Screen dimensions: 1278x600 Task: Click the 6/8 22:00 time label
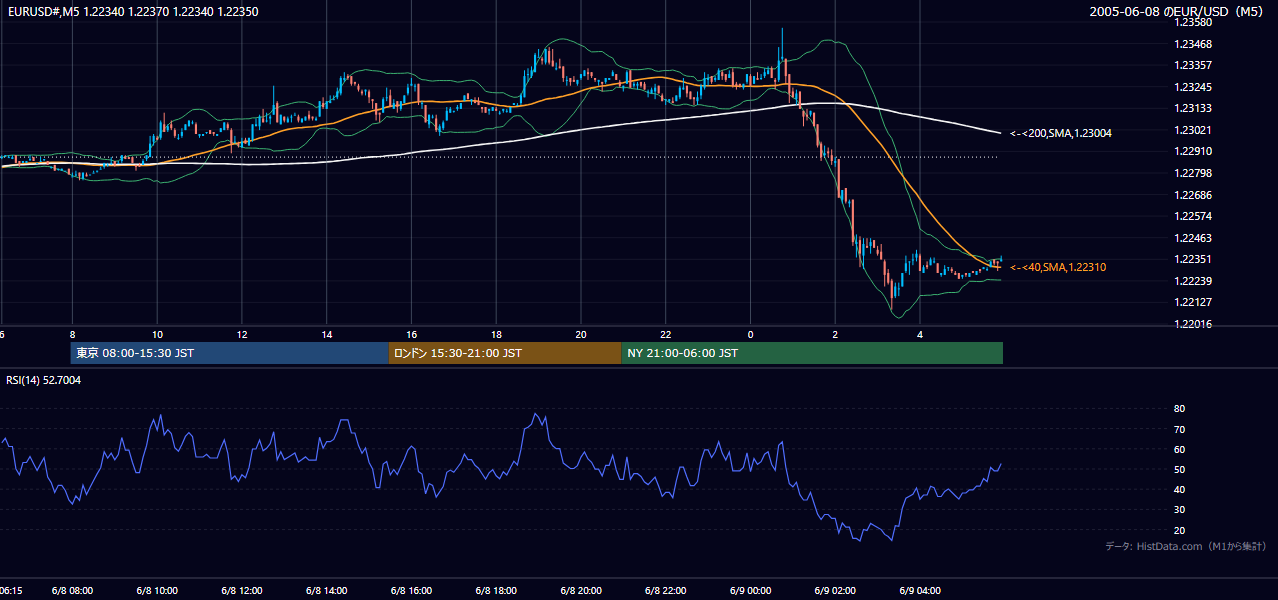point(666,590)
